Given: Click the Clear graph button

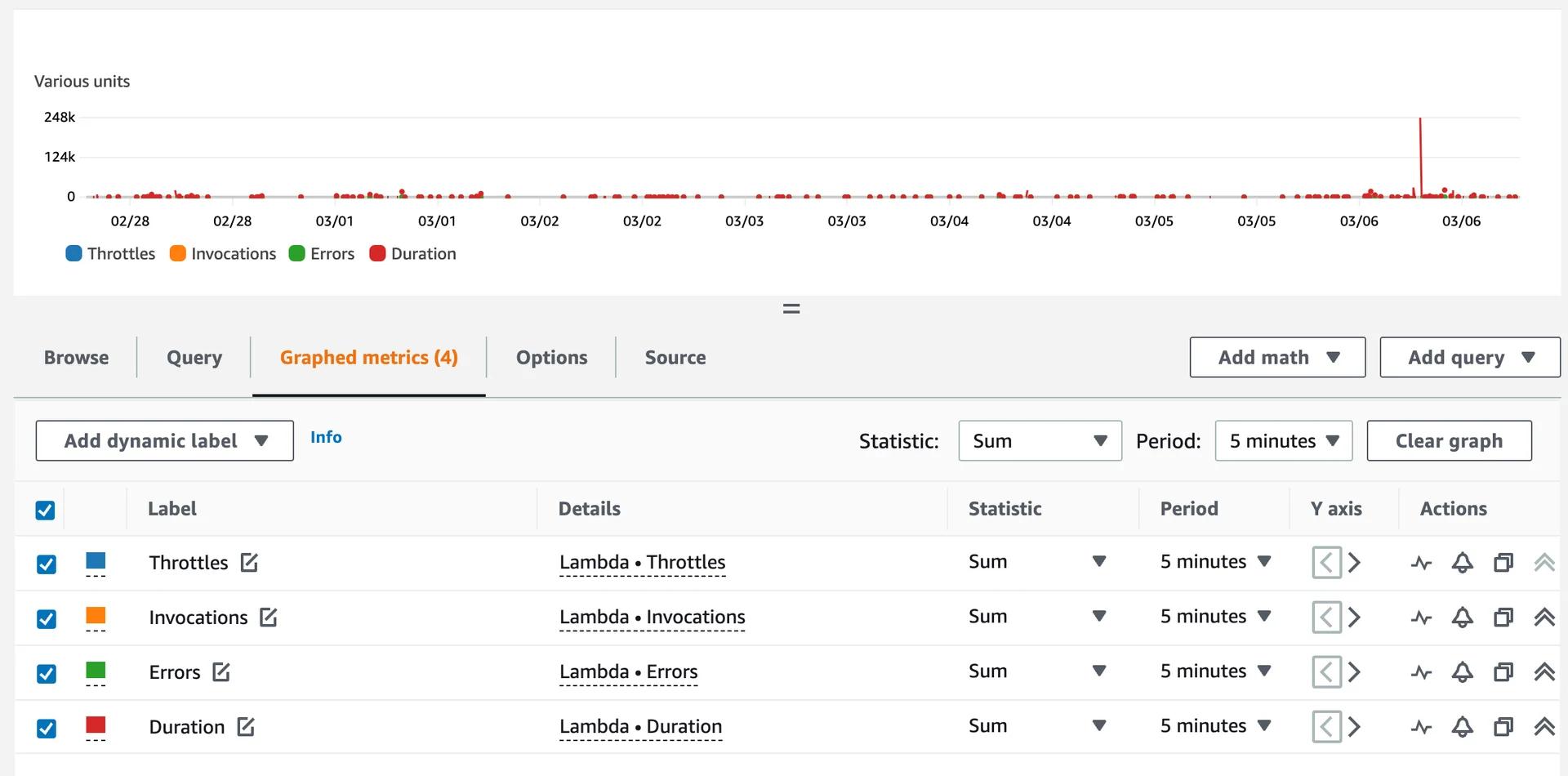Looking at the screenshot, I should pos(1449,440).
